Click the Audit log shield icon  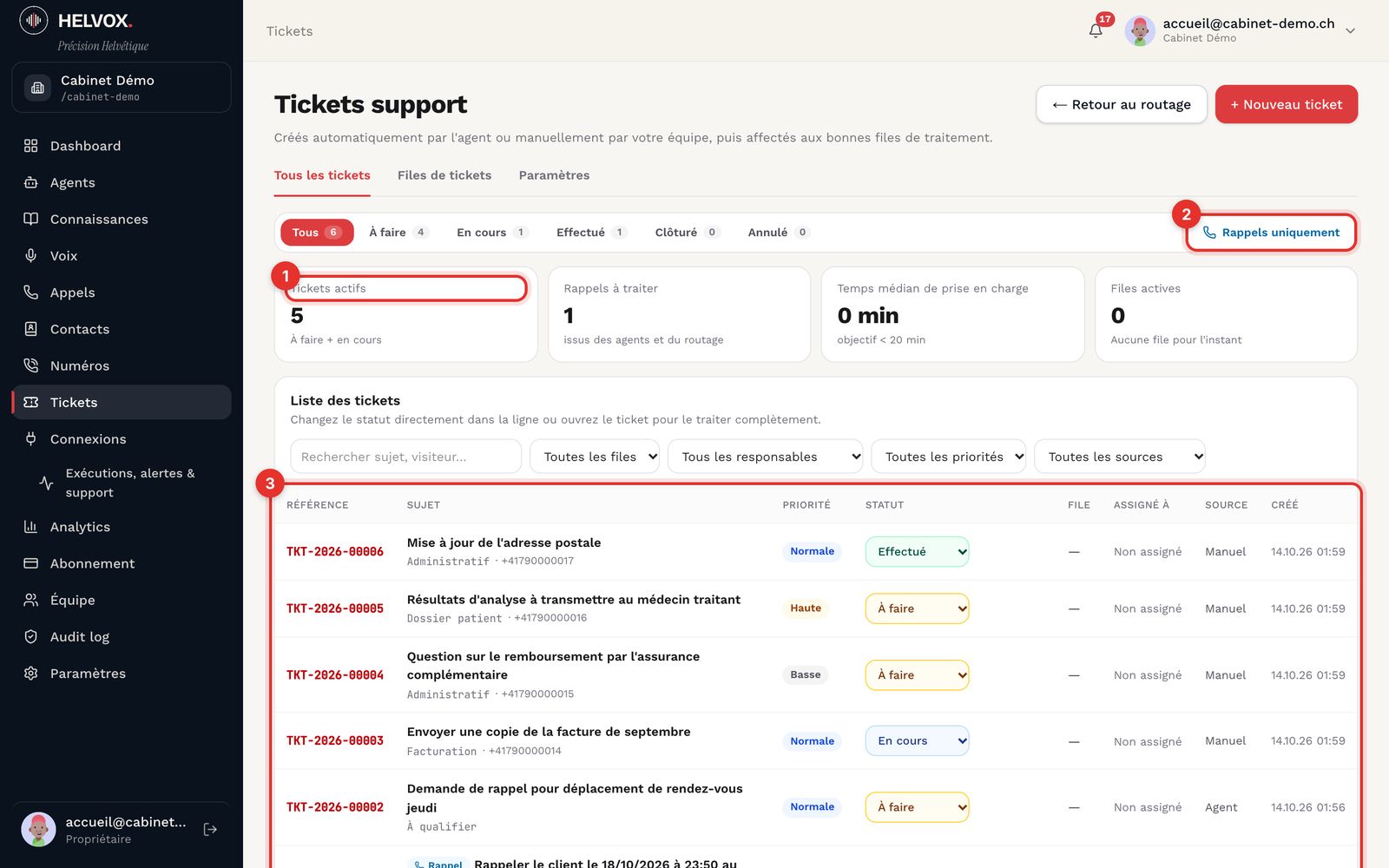(x=31, y=636)
